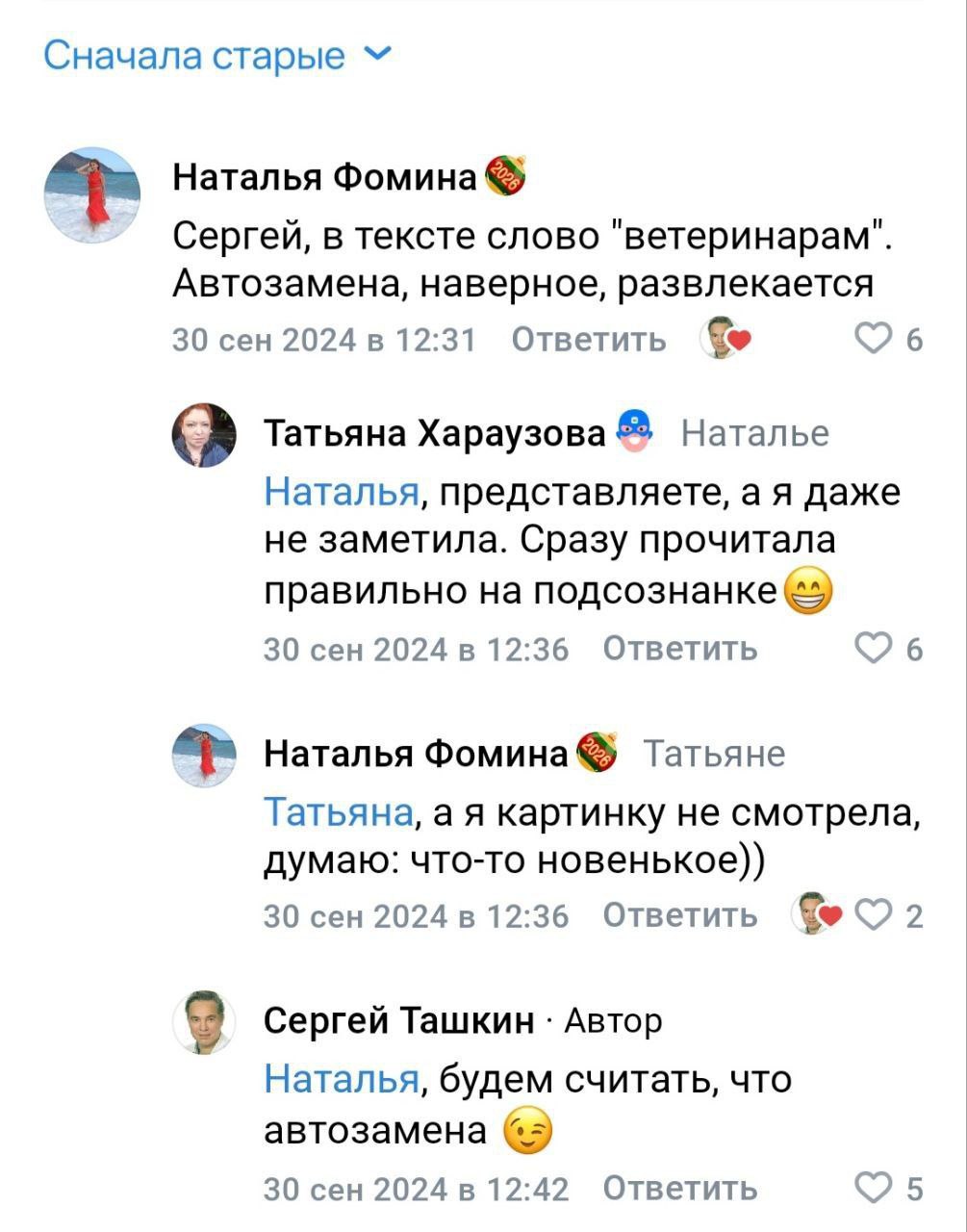Image resolution: width=967 pixels, height=1232 pixels.
Task: Click Наталья Фомина's avatar on first comment
Action: pos(92,195)
